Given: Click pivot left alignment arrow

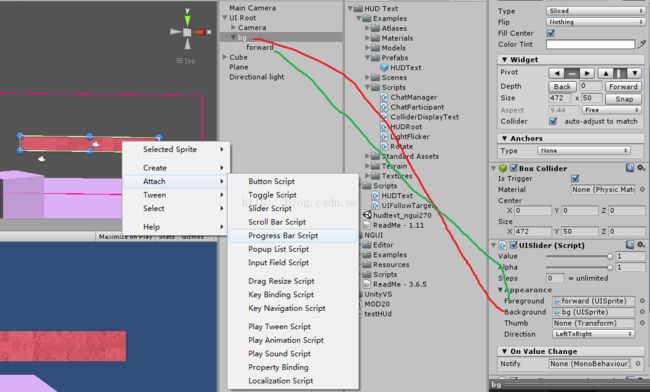Looking at the screenshot, I should point(556,73).
